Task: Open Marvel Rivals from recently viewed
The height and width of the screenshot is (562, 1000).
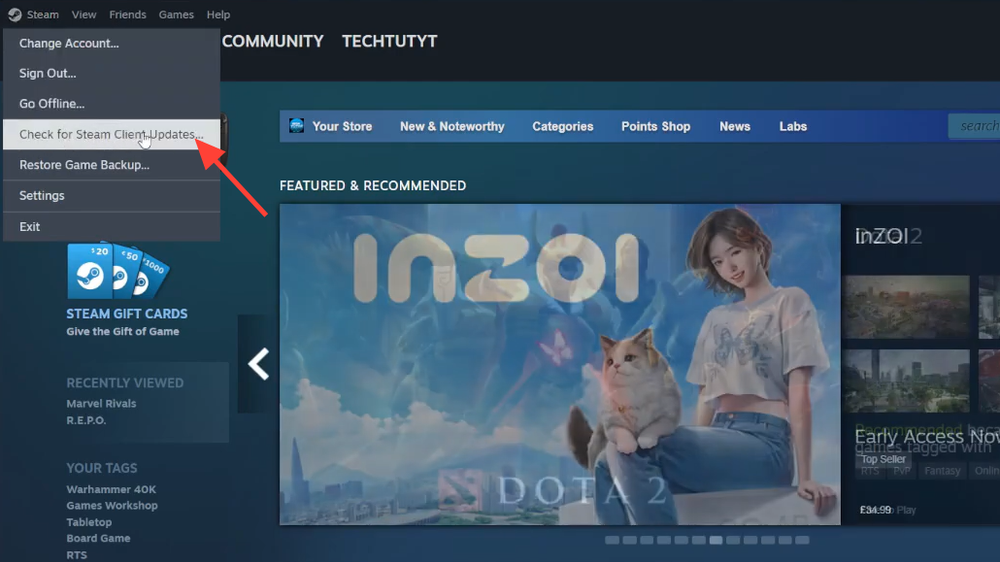Action: [101, 404]
